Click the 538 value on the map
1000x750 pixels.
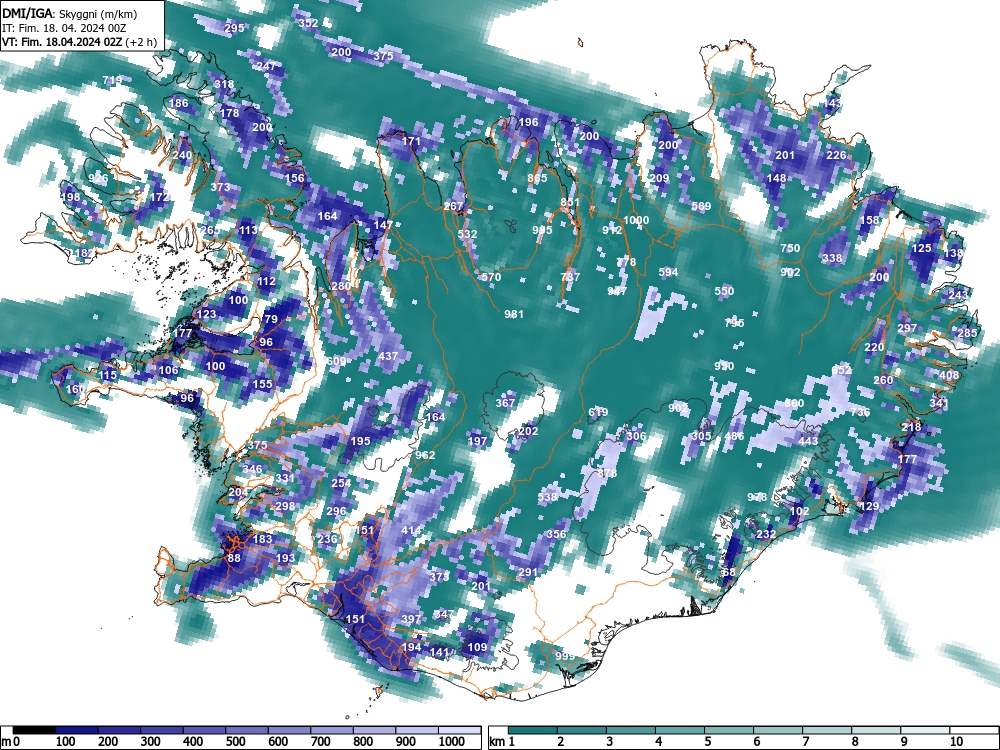547,497
